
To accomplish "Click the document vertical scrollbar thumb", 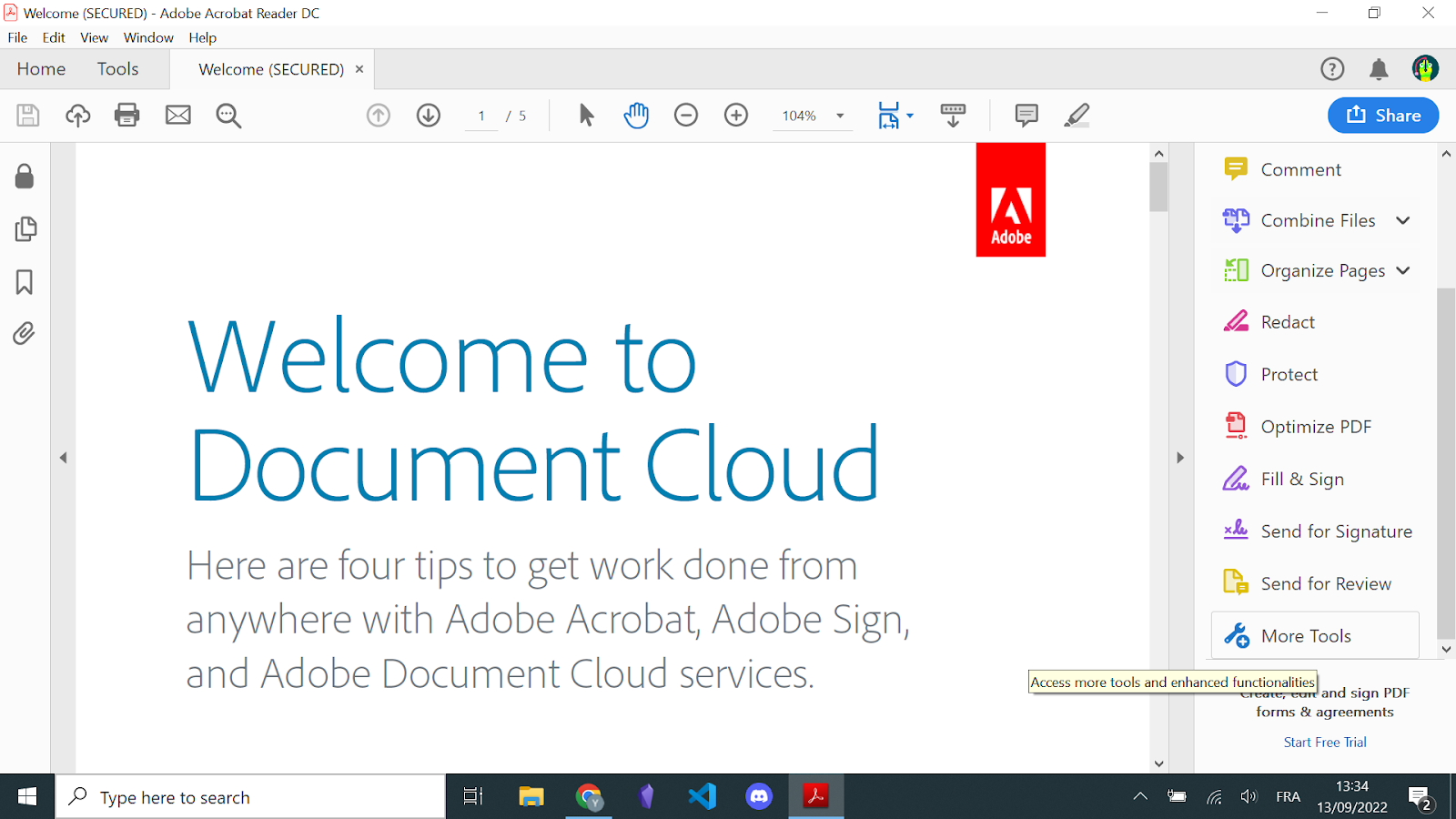I will pyautogui.click(x=1158, y=187).
